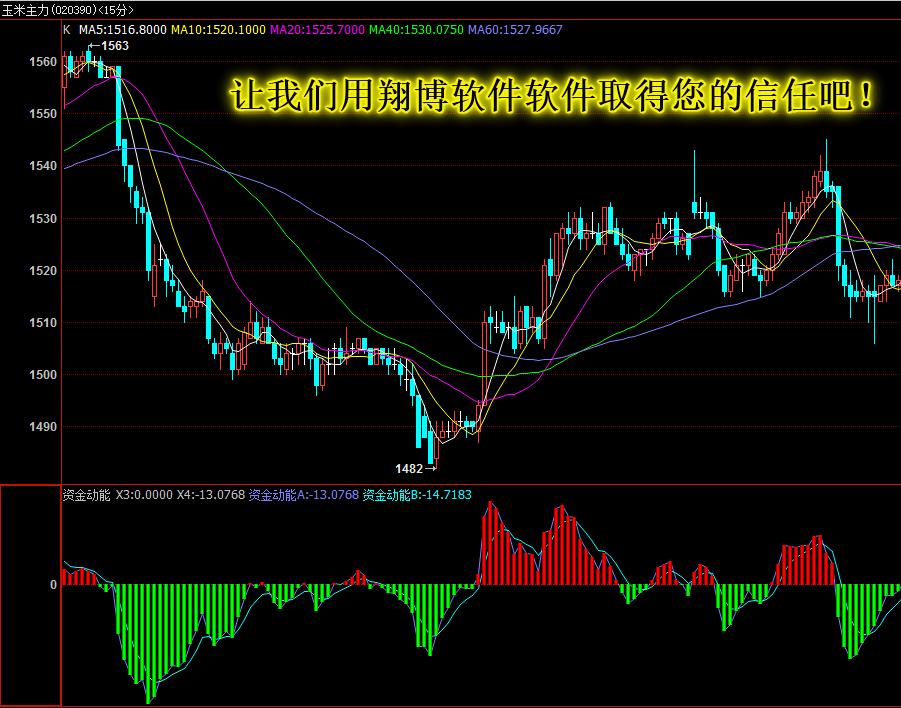Click the X4:-13.0768 indicator value
Viewport: 901px width, 708px height.
point(210,495)
